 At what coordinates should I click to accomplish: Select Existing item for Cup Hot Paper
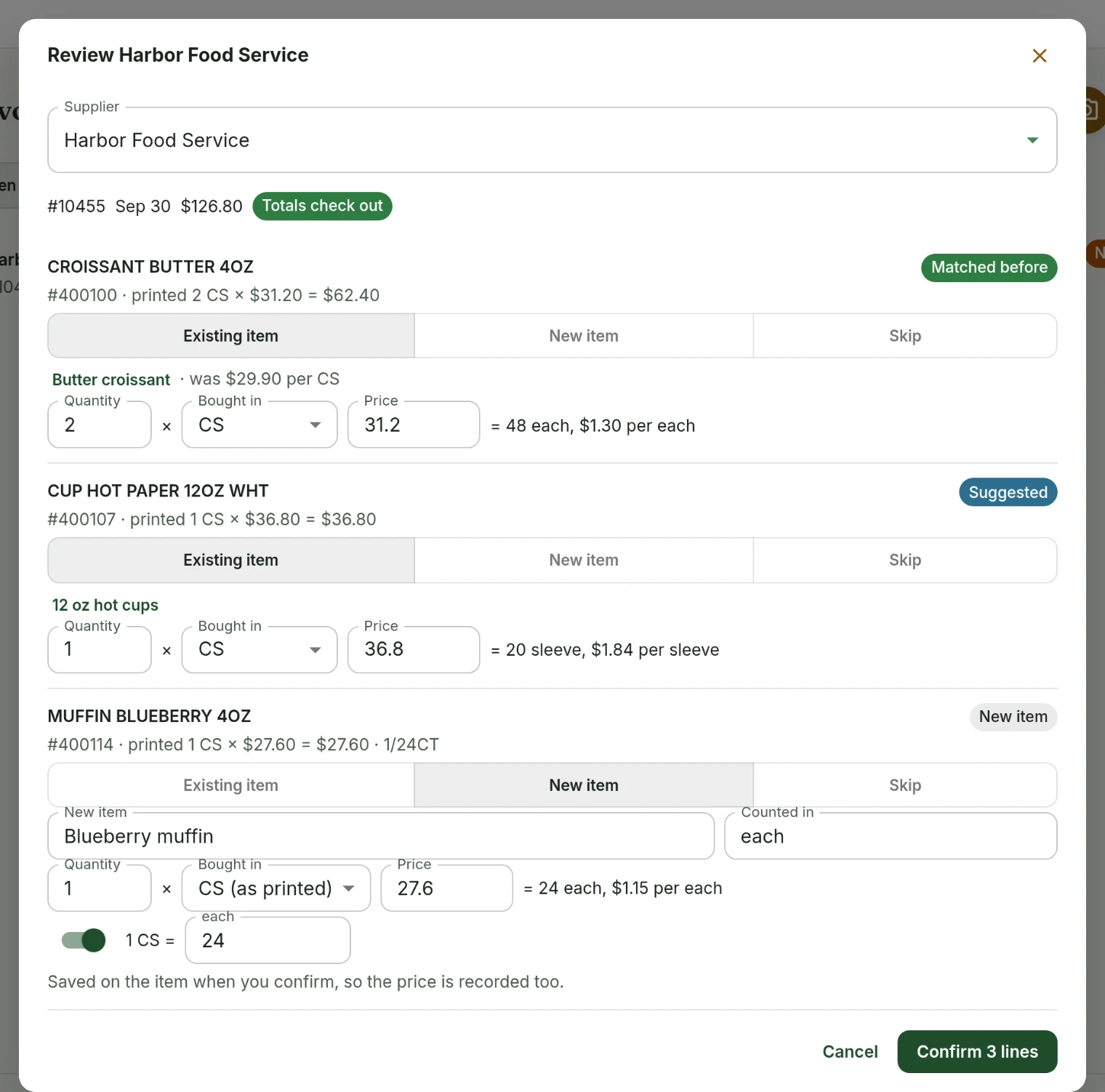231,560
